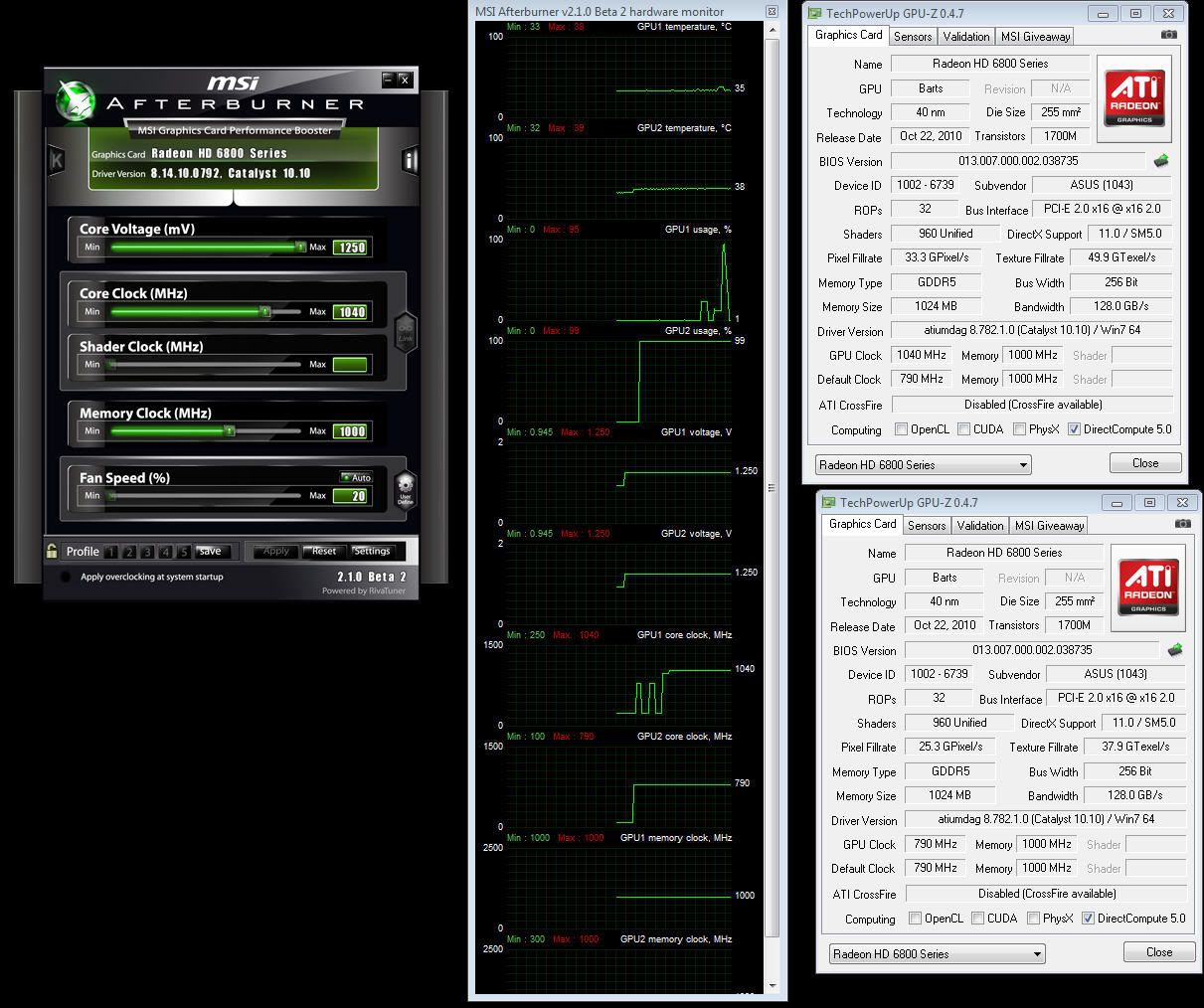
Task: Click the Link clocks icon in Afterburner
Action: pos(405,332)
